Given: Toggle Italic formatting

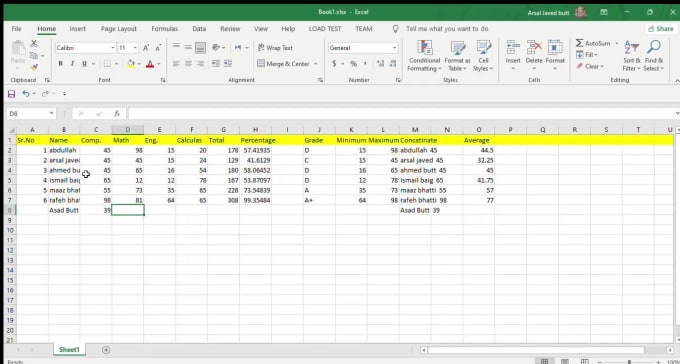Looking at the screenshot, I should coord(72,64).
